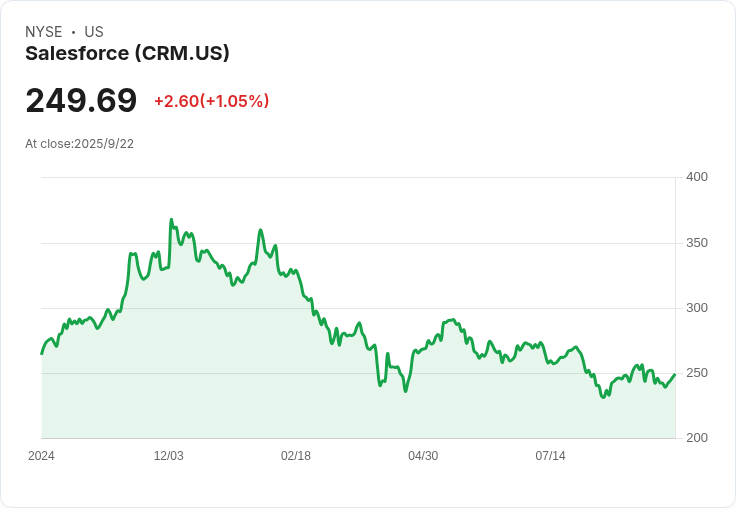This screenshot has height=508, width=736.
Task: Click the chart line's final endpoint
Action: [675, 374]
